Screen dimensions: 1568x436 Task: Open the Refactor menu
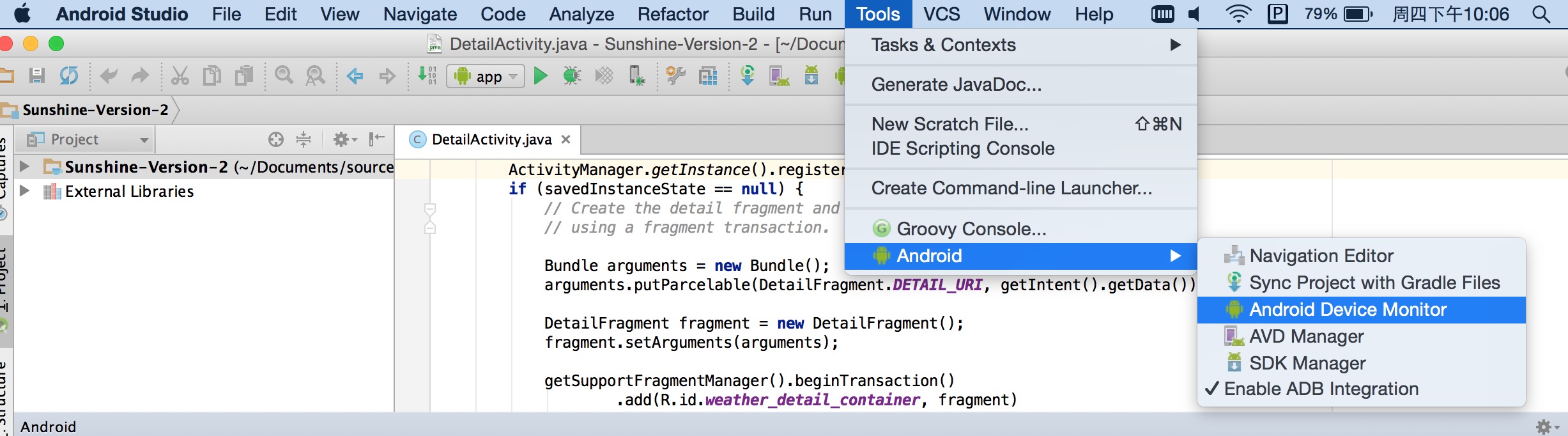(x=673, y=14)
